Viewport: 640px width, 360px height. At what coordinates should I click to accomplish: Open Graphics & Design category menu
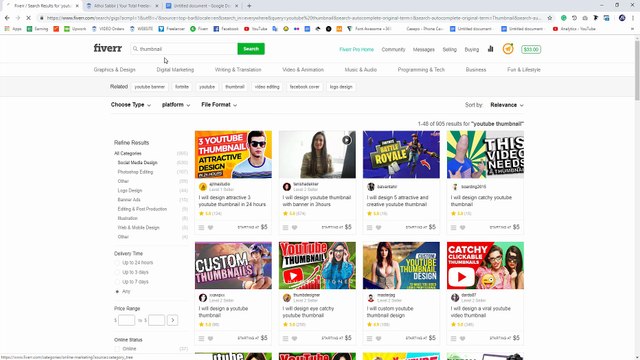[114, 70]
